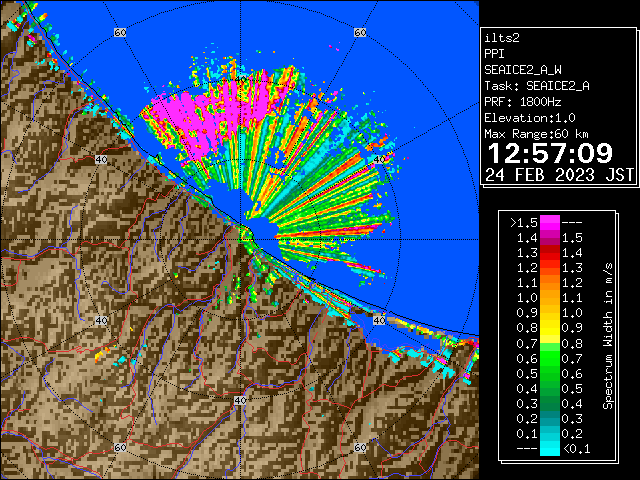Viewport: 640px width, 480px height.
Task: Click the scan time "12:57:09"
Action: tap(550, 153)
